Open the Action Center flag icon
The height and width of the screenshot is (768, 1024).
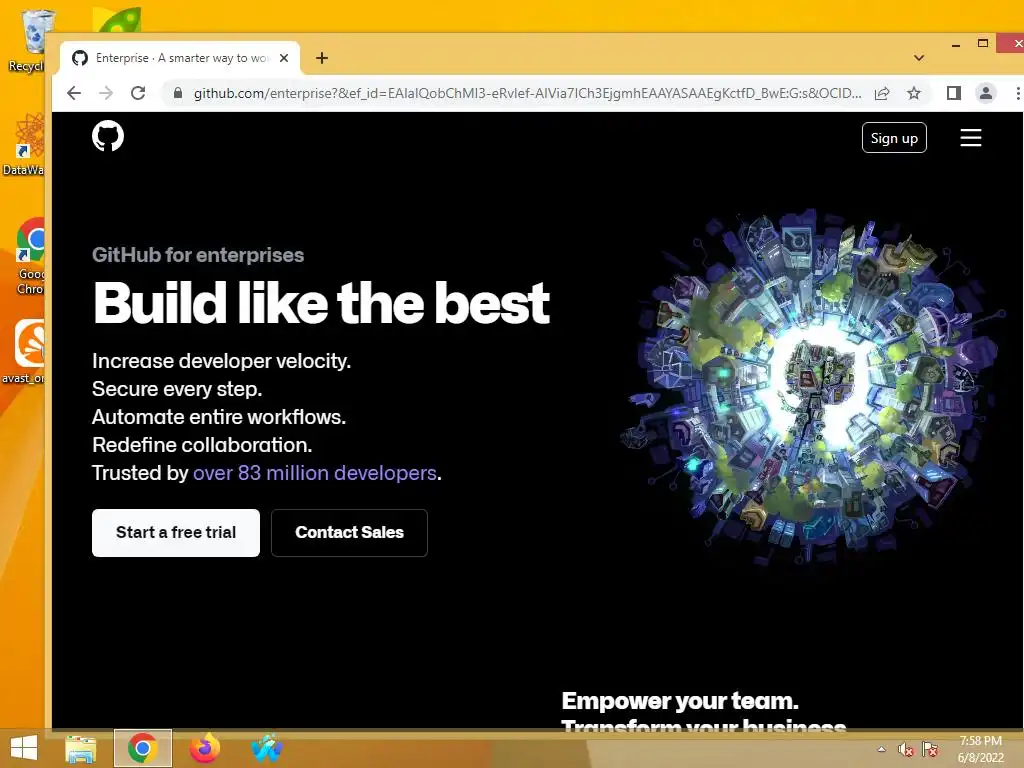[930, 750]
